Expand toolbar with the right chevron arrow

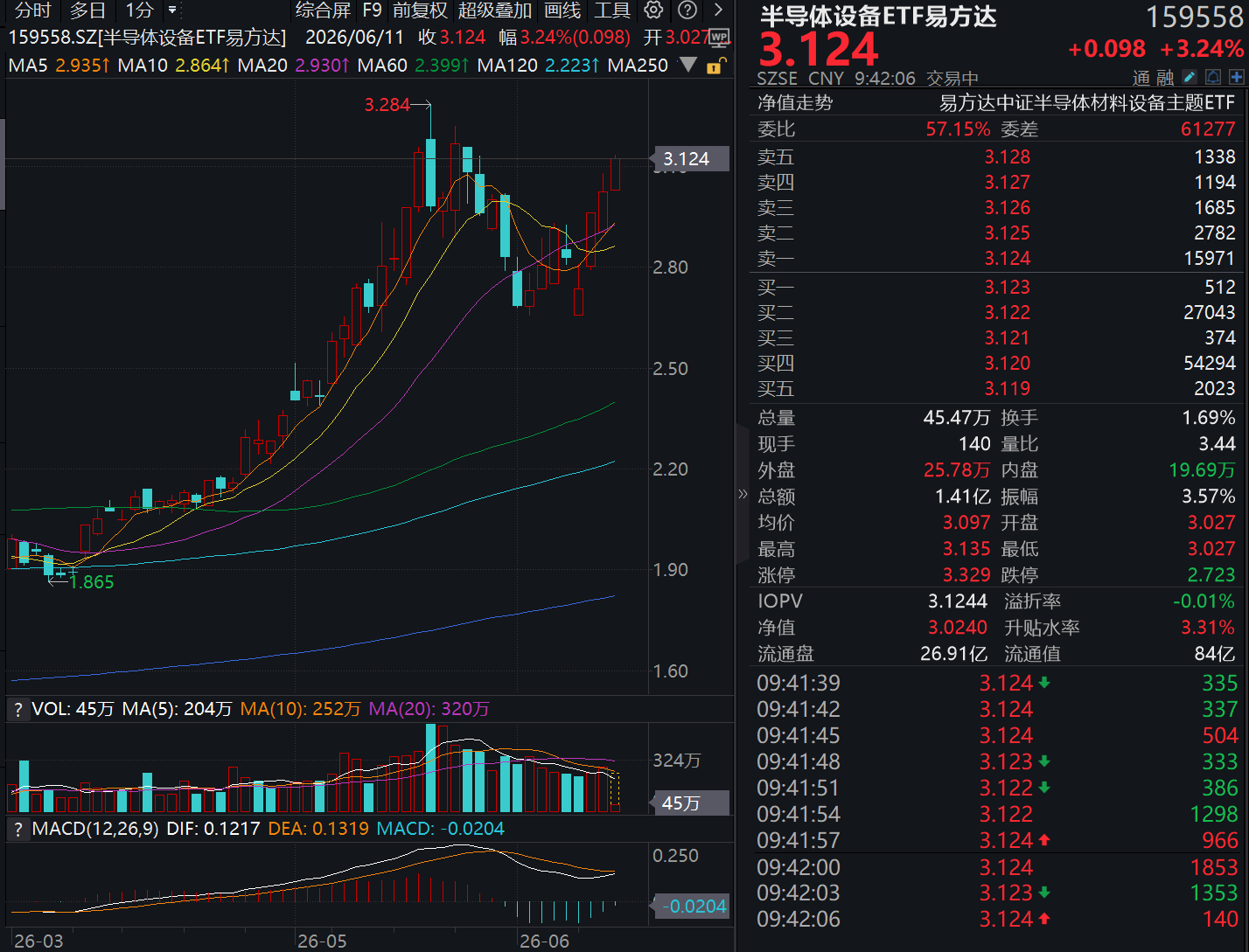point(719,10)
